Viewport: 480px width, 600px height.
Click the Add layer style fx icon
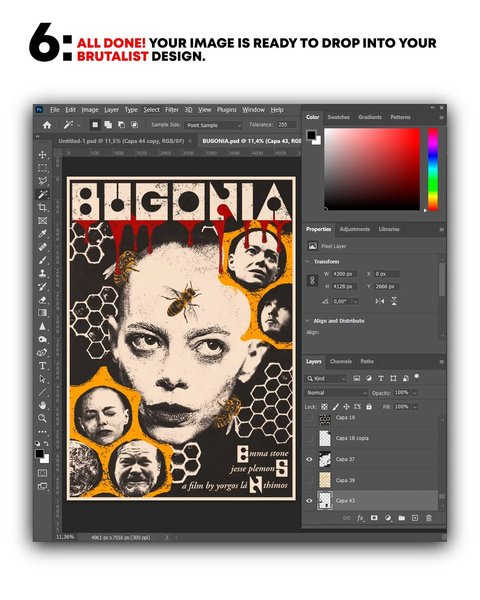[x=360, y=518]
